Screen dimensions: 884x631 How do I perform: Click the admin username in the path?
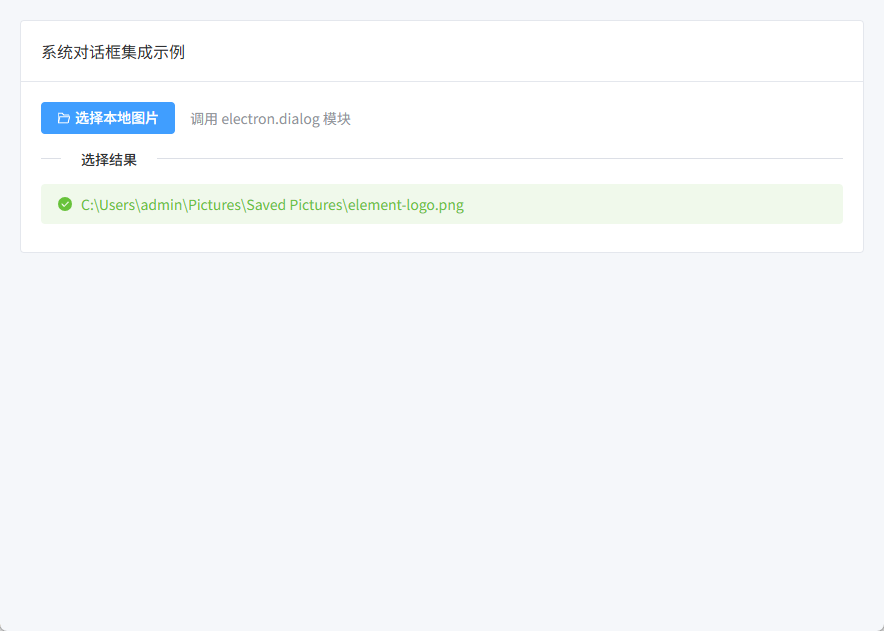coord(160,205)
